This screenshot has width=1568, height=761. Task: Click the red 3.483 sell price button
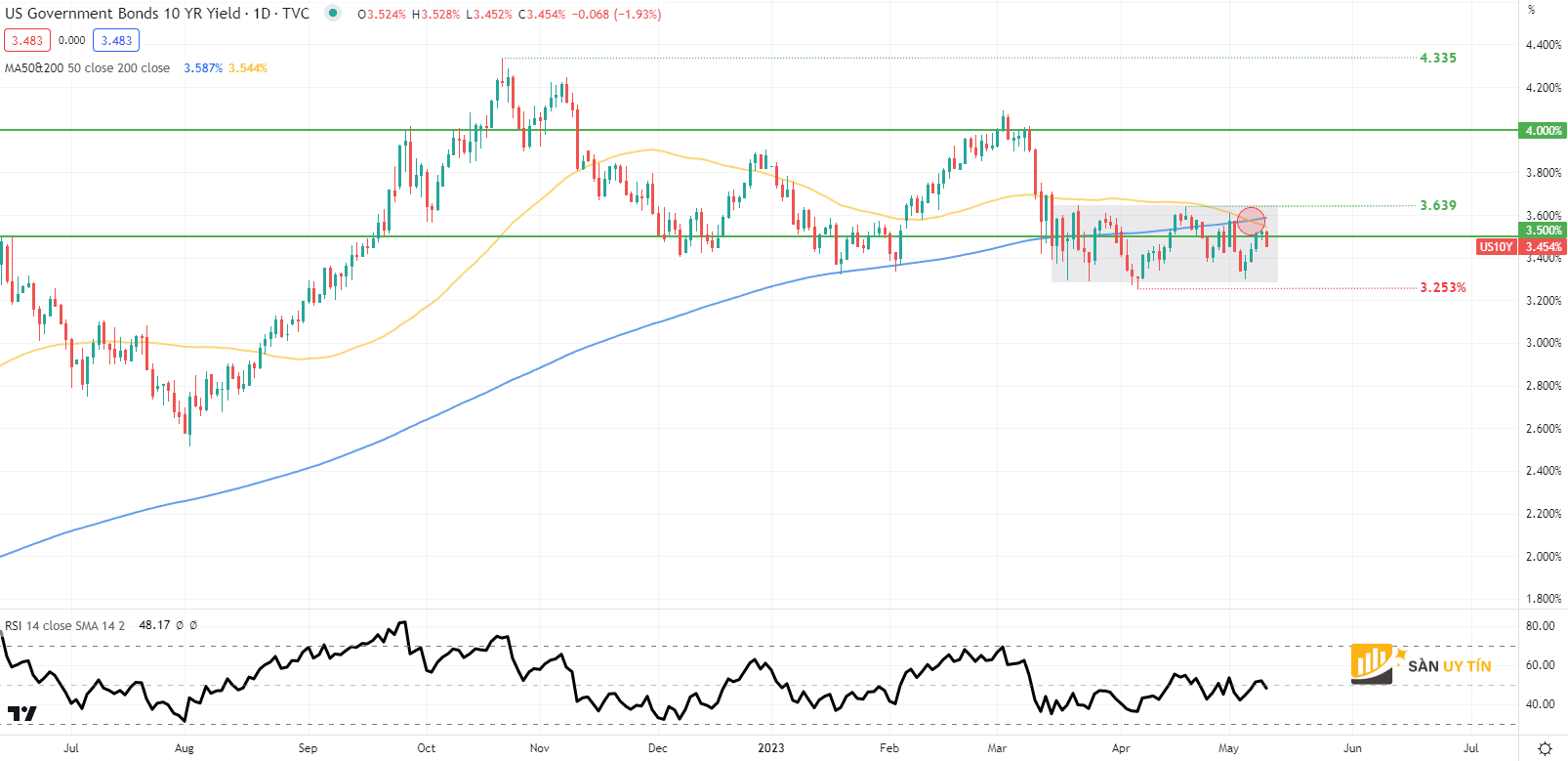coord(27,40)
